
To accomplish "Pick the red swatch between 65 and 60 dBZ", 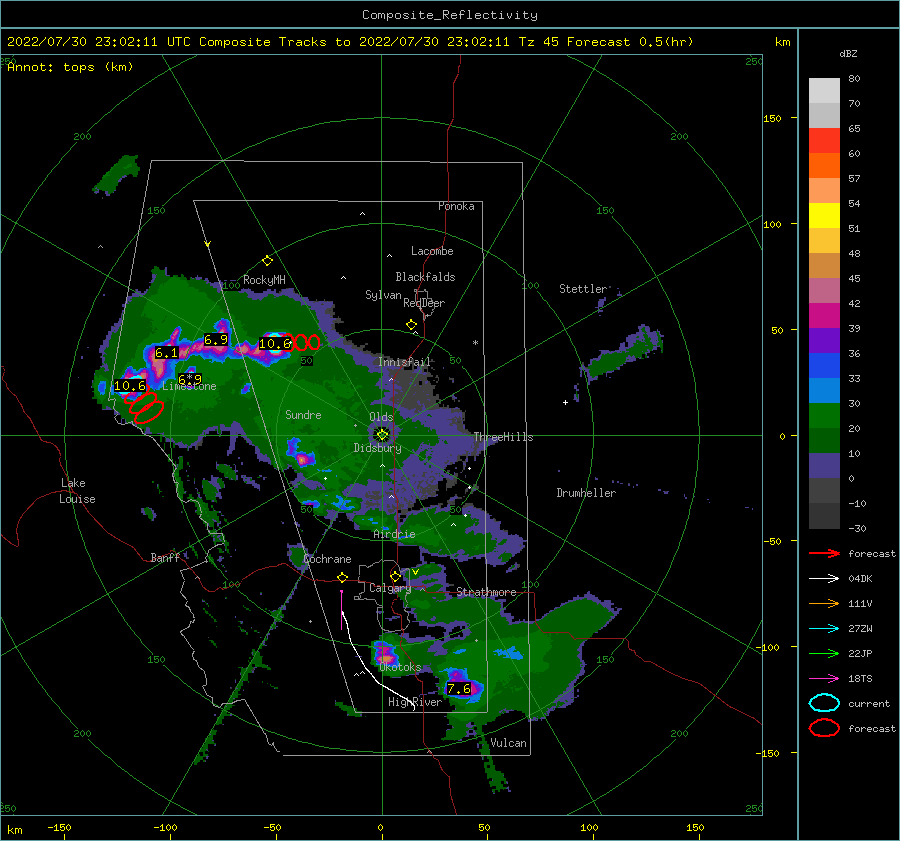I will coord(824,141).
